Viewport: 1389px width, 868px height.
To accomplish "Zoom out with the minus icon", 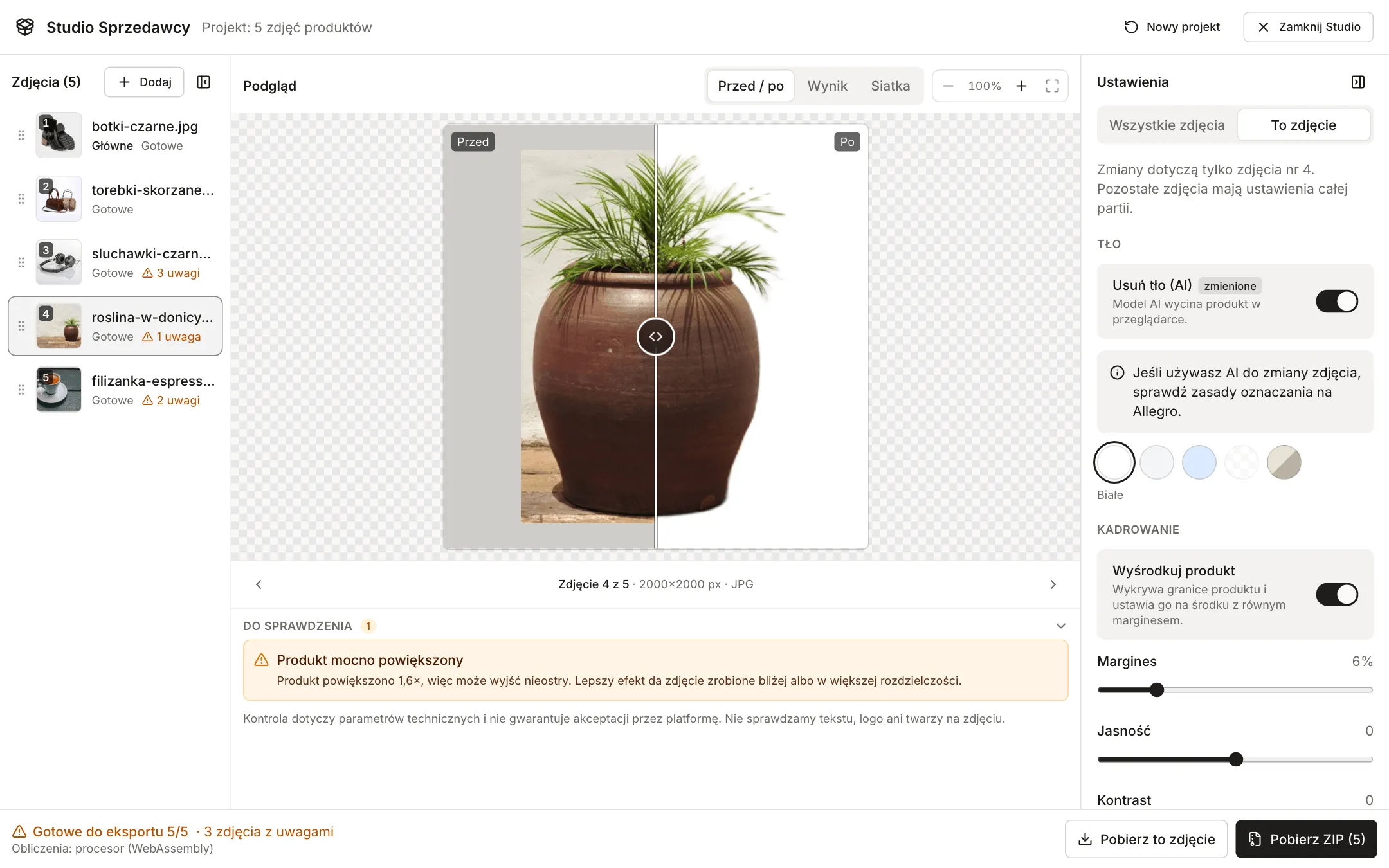I will pos(948,86).
